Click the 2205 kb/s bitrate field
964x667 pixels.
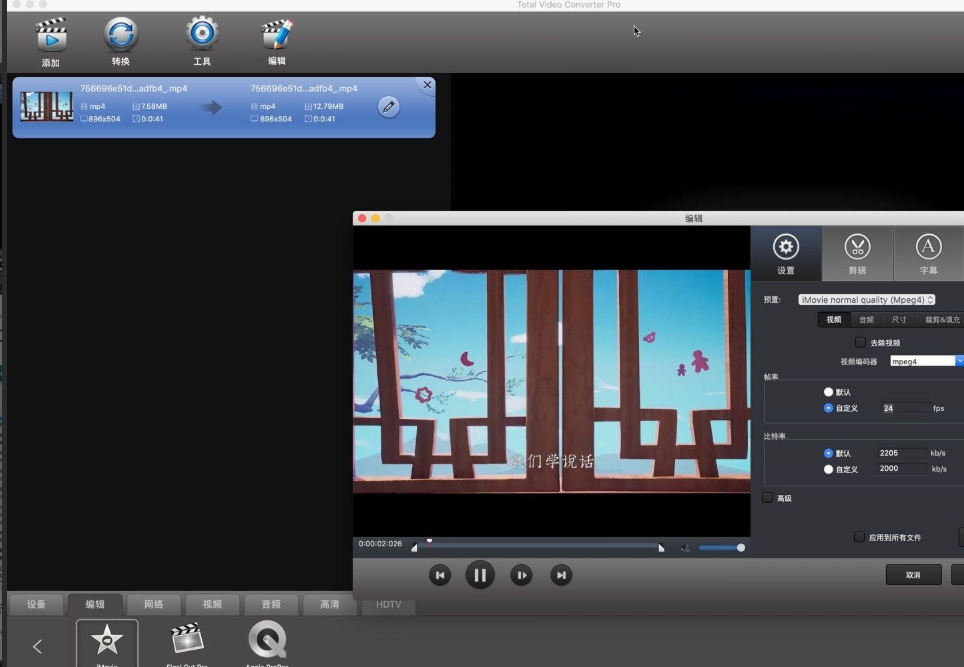902,453
